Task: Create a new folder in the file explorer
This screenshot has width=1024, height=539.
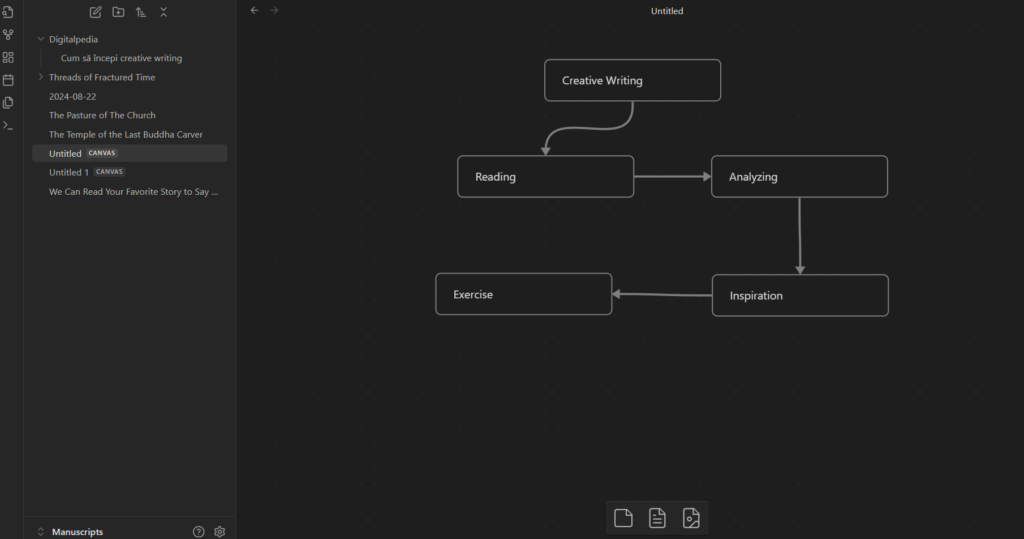Action: (118, 12)
